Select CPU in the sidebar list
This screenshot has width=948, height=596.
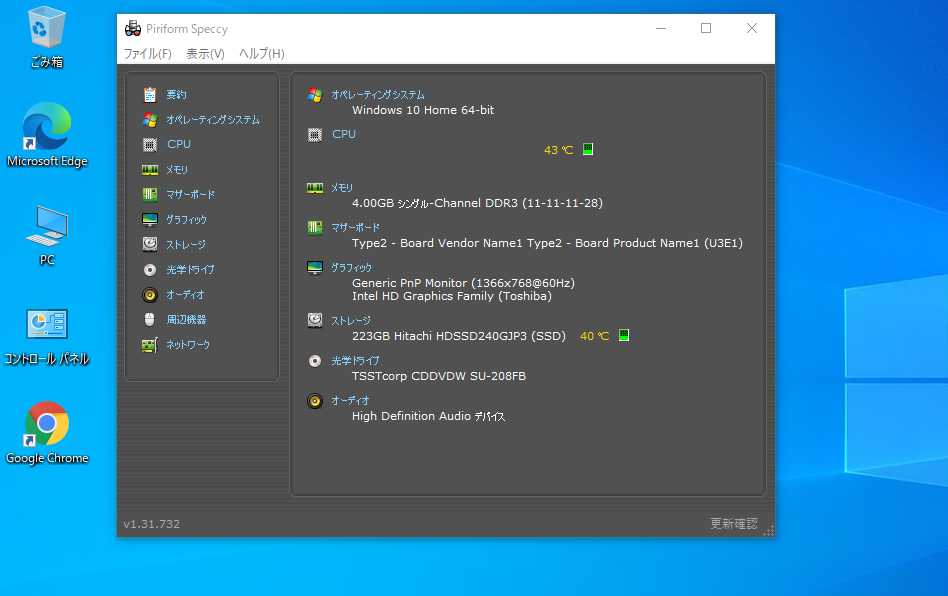coord(179,144)
